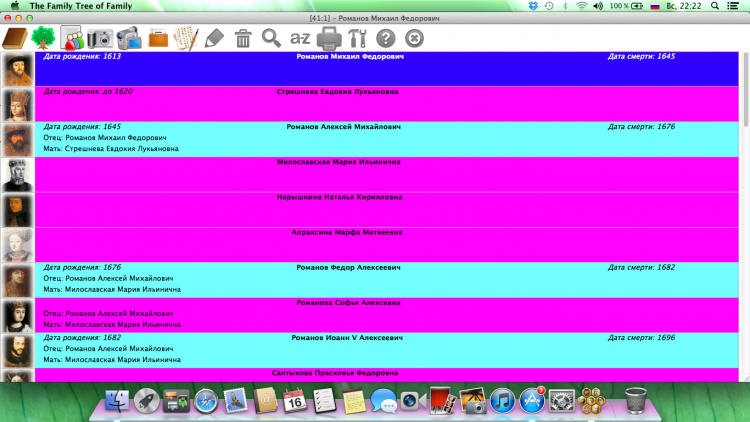Image resolution: width=750 pixels, height=422 pixels.
Task: Click the portrait of Романов Иоанн V Алексеевич
Action: click(18, 351)
